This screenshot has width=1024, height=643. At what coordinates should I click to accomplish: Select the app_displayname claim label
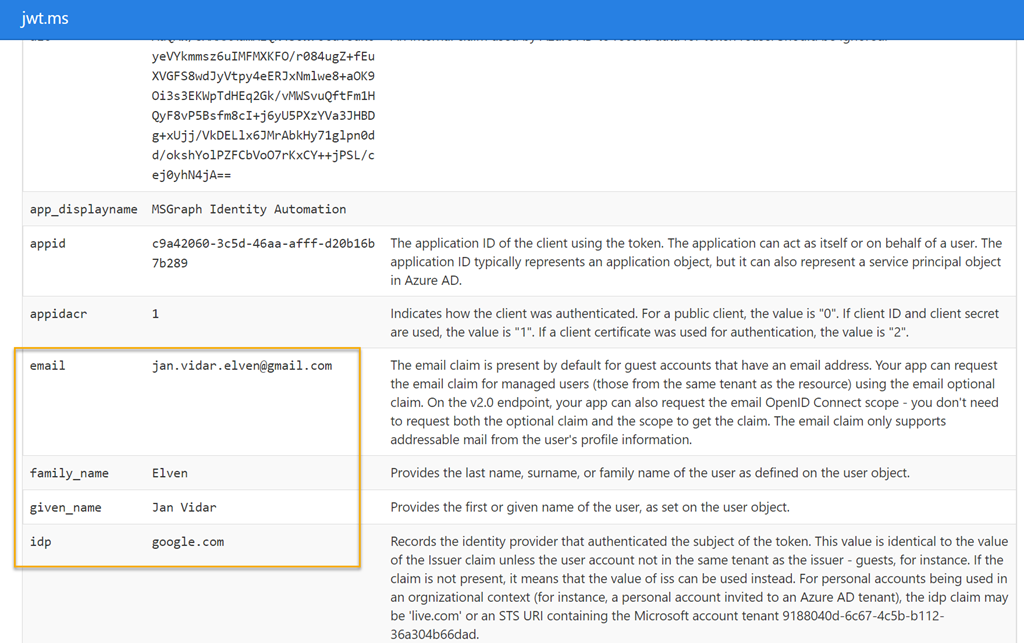[x=84, y=209]
